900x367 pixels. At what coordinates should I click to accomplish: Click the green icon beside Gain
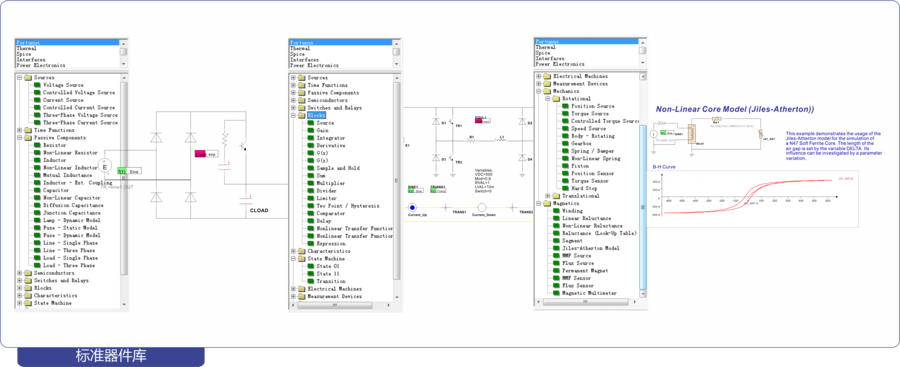click(311, 130)
